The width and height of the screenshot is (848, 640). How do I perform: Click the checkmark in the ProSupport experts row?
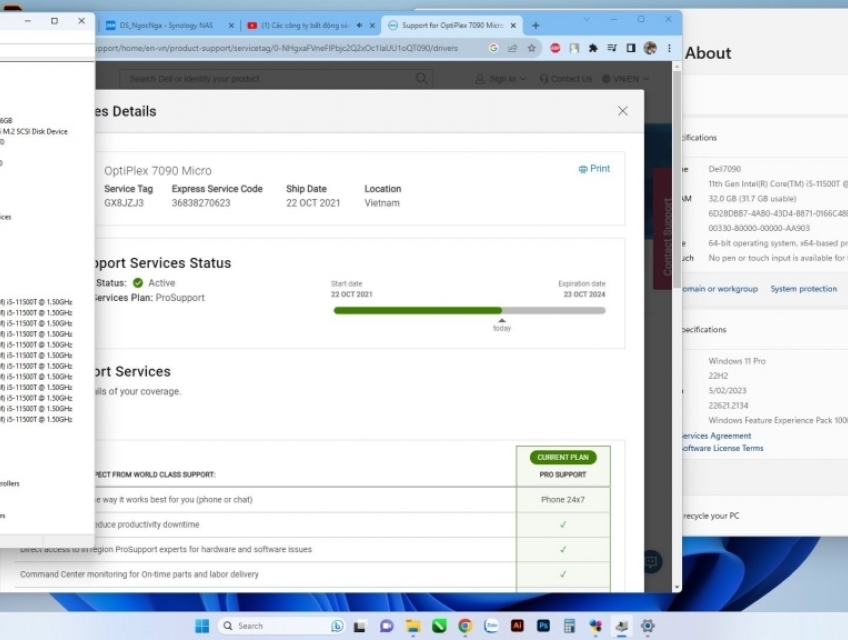(563, 549)
